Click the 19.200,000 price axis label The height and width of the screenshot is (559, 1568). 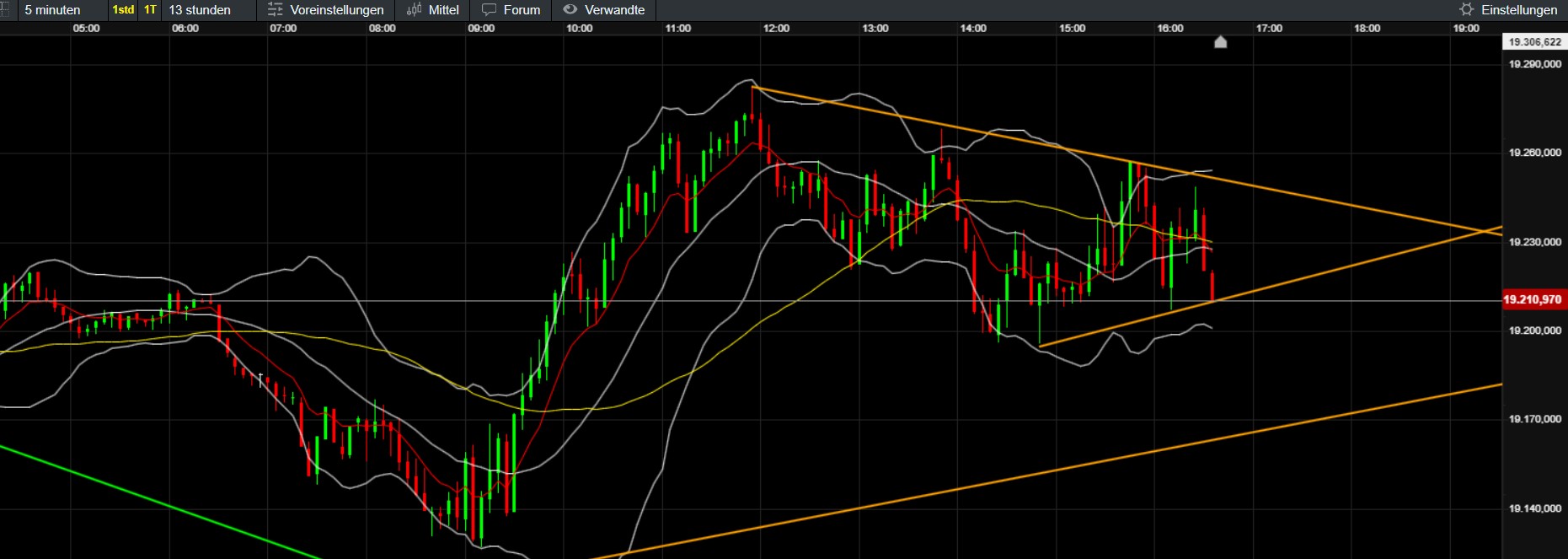click(x=1535, y=331)
